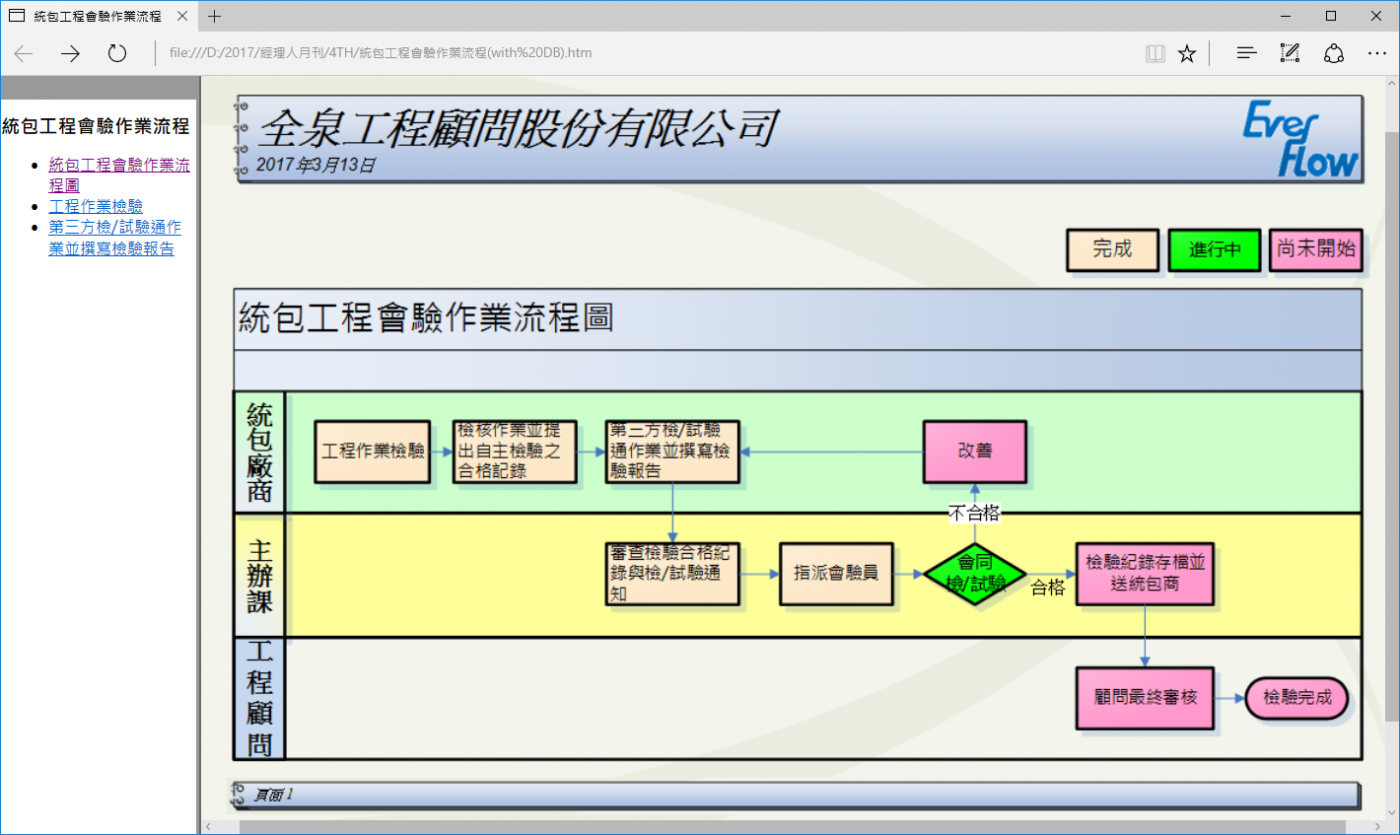Click the EverFlow logo
The height and width of the screenshot is (835, 1400).
pyautogui.click(x=1301, y=139)
